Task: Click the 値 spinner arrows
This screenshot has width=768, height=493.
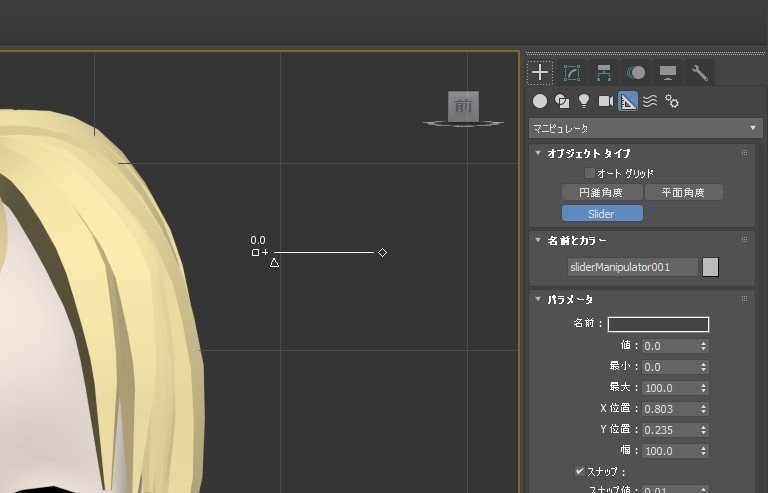Action: (x=704, y=346)
